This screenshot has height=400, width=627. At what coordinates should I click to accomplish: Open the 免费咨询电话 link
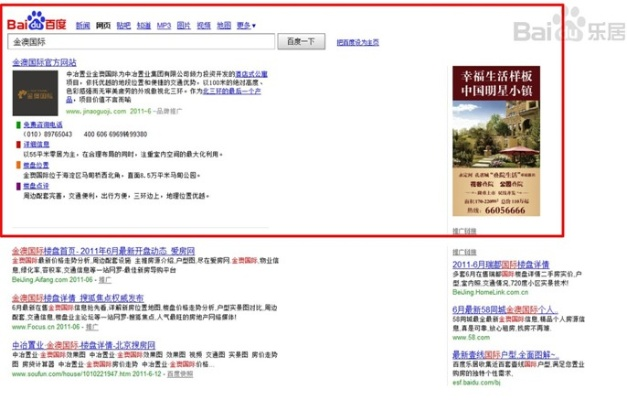[x=43, y=125]
